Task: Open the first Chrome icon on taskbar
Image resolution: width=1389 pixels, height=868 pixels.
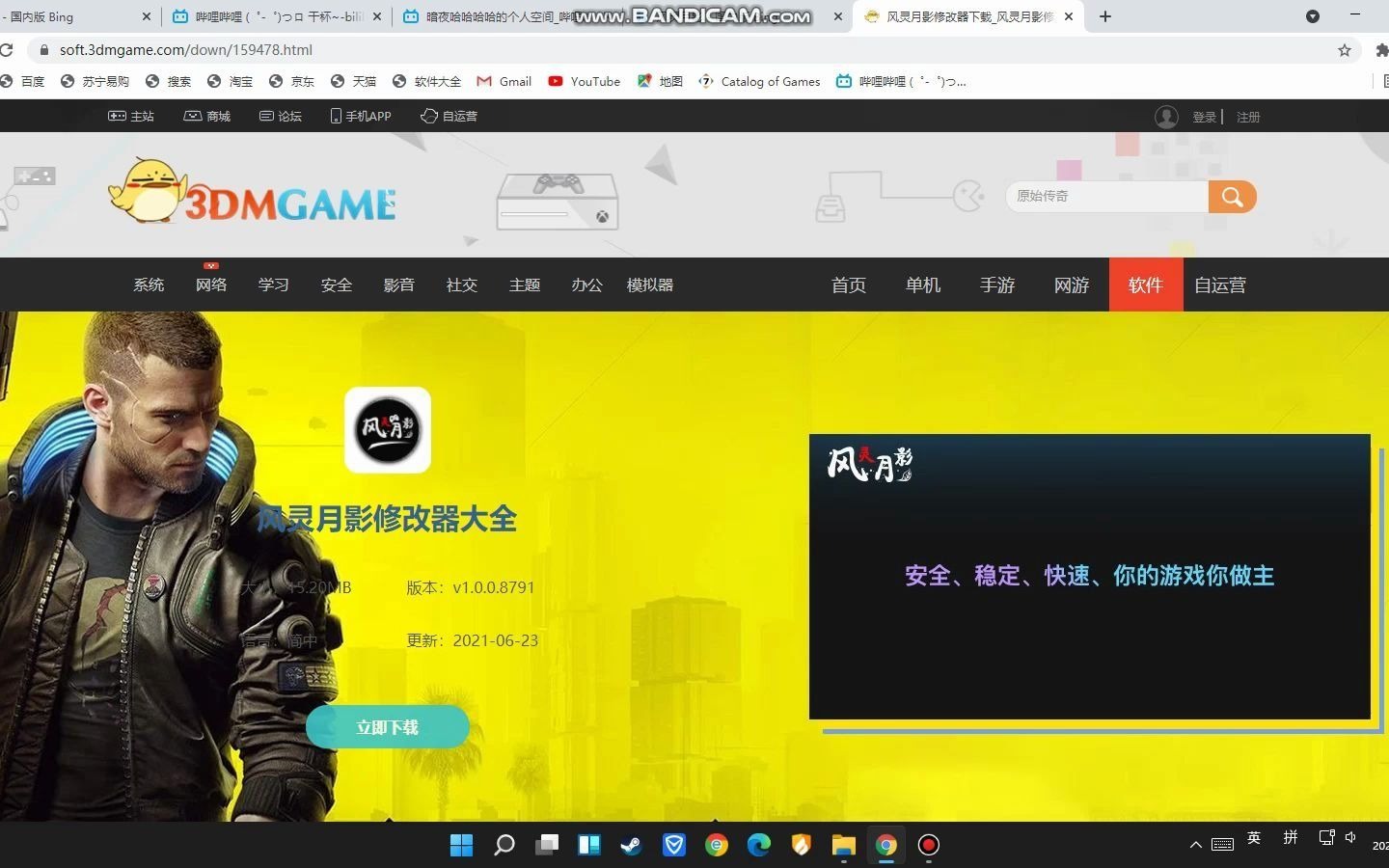Action: click(717, 845)
